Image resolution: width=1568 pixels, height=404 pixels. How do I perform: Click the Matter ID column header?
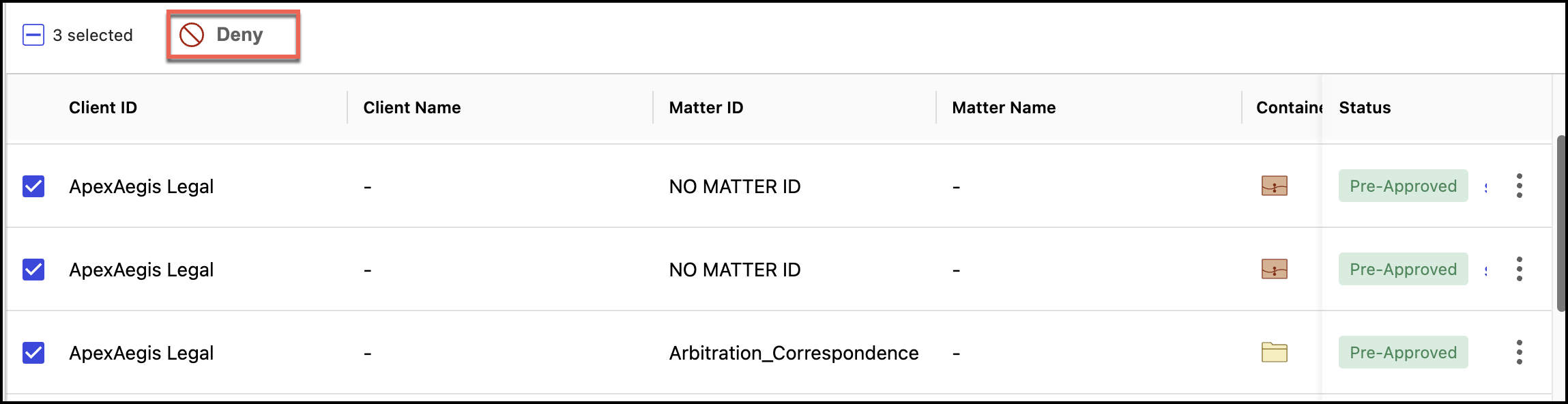pyautogui.click(x=706, y=108)
